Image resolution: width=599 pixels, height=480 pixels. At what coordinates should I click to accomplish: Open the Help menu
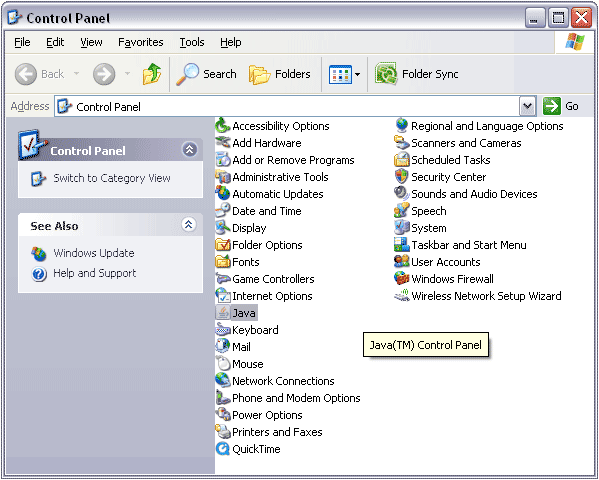pyautogui.click(x=231, y=42)
